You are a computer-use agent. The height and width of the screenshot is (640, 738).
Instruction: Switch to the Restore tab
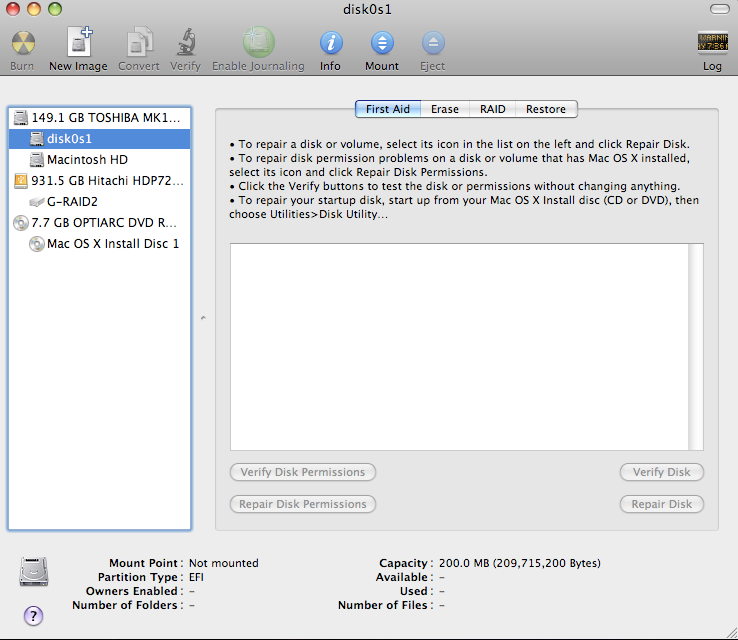click(546, 109)
